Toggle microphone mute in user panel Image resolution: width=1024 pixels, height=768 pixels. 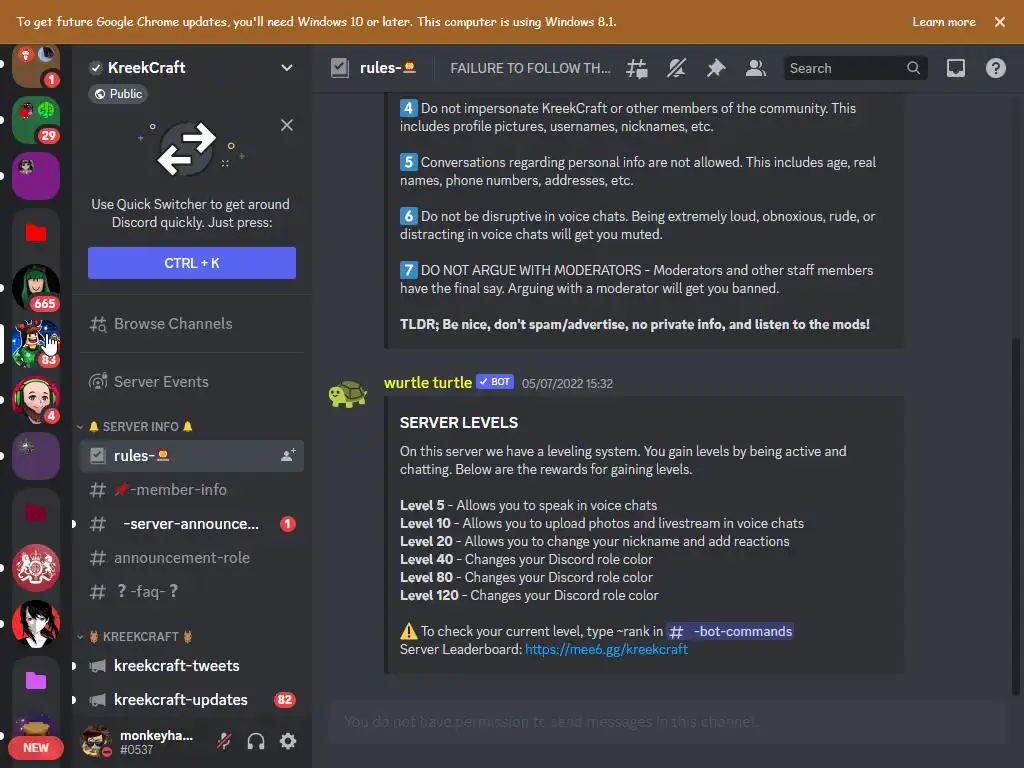point(224,741)
